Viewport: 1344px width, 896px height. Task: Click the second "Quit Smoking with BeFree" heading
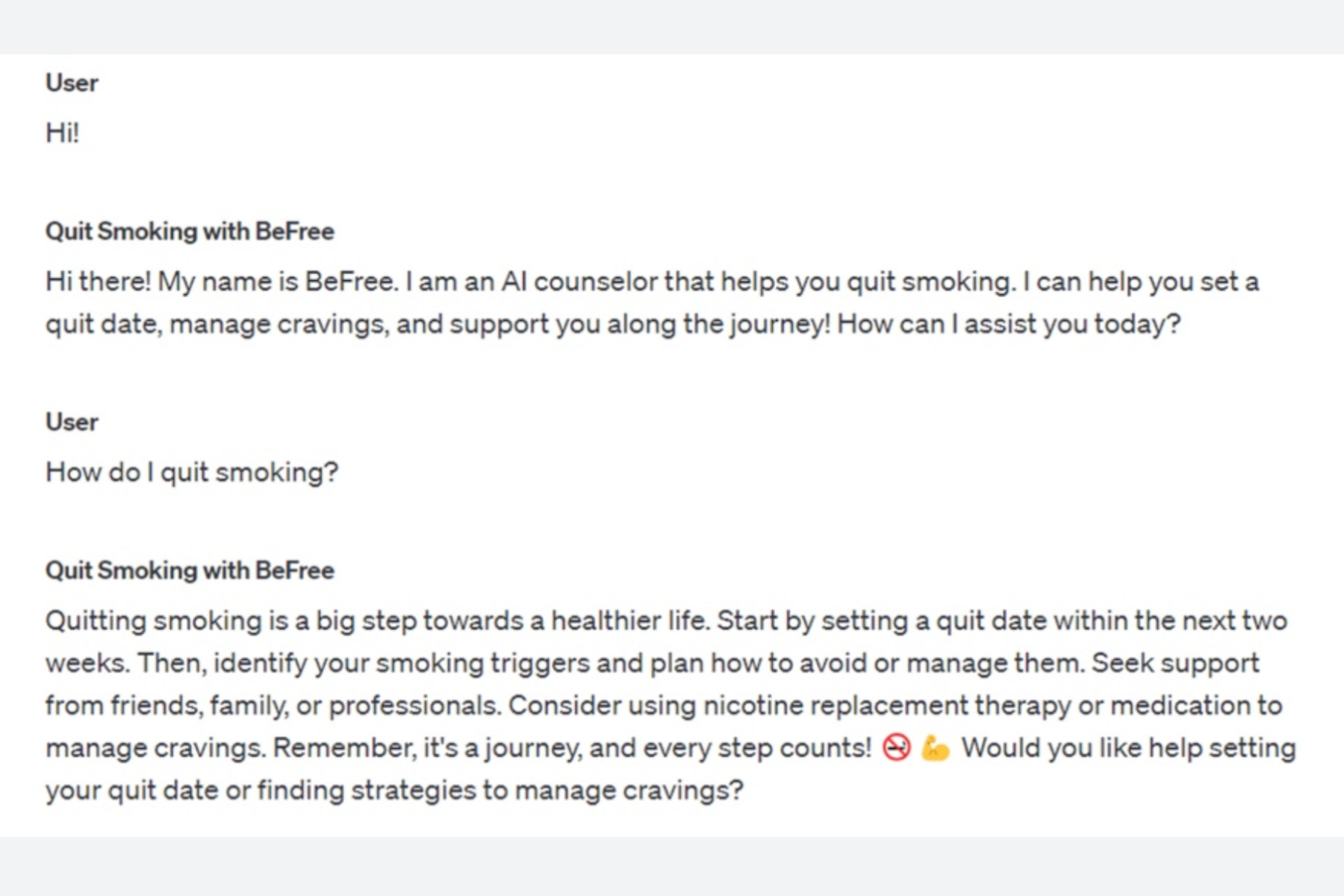click(x=190, y=570)
